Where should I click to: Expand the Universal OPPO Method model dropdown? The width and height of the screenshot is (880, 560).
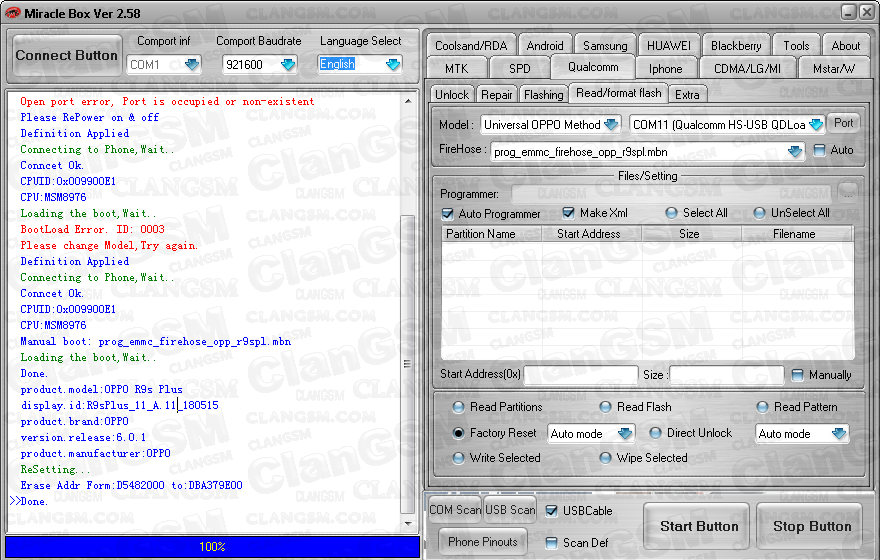tap(611, 125)
